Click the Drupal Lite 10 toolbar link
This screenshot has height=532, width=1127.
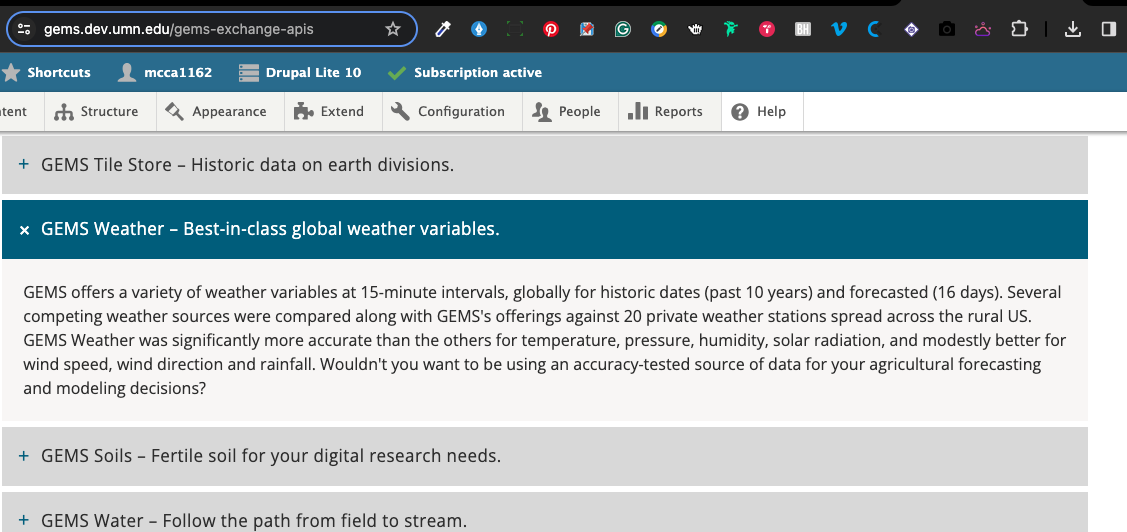pyautogui.click(x=301, y=72)
